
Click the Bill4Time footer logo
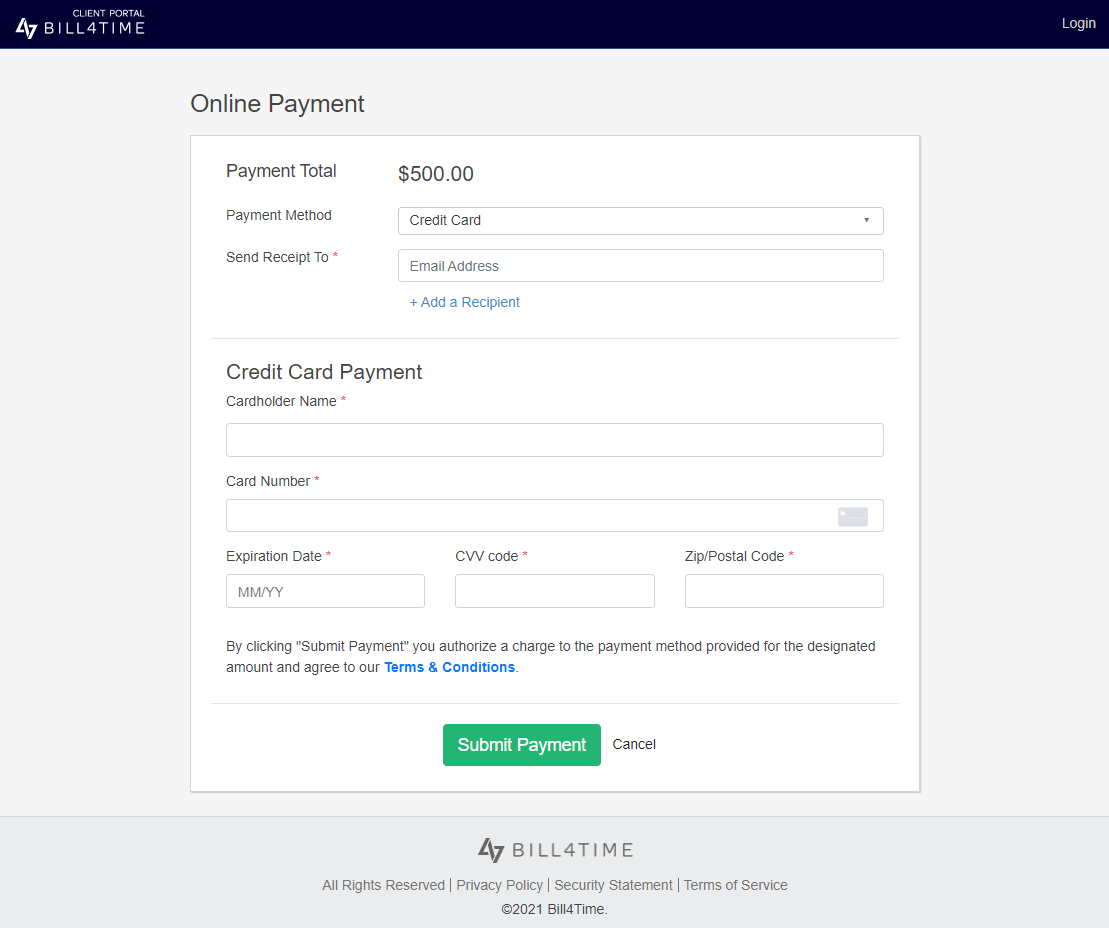(x=555, y=849)
